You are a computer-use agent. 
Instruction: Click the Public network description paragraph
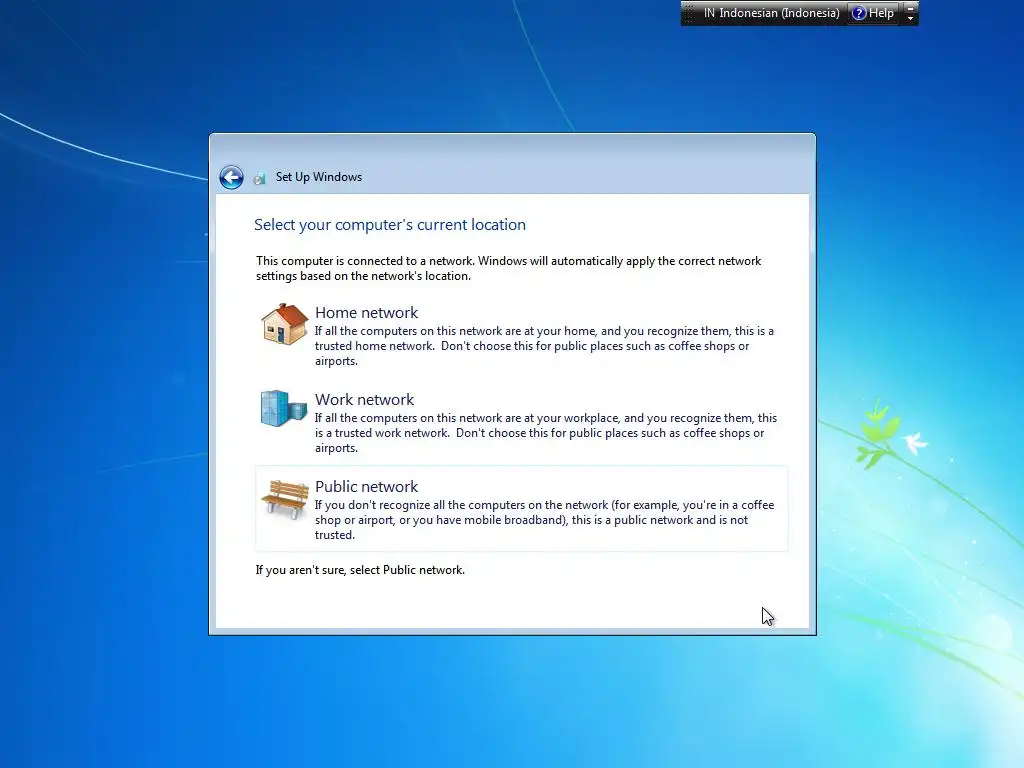tap(544, 520)
